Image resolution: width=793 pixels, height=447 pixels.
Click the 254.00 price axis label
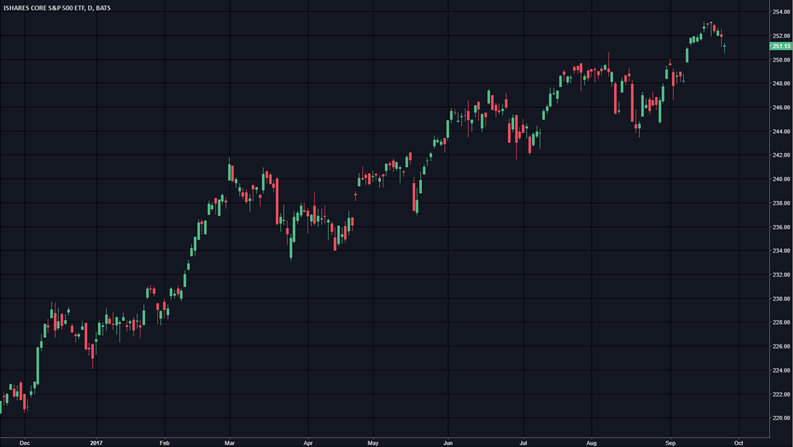781,12
